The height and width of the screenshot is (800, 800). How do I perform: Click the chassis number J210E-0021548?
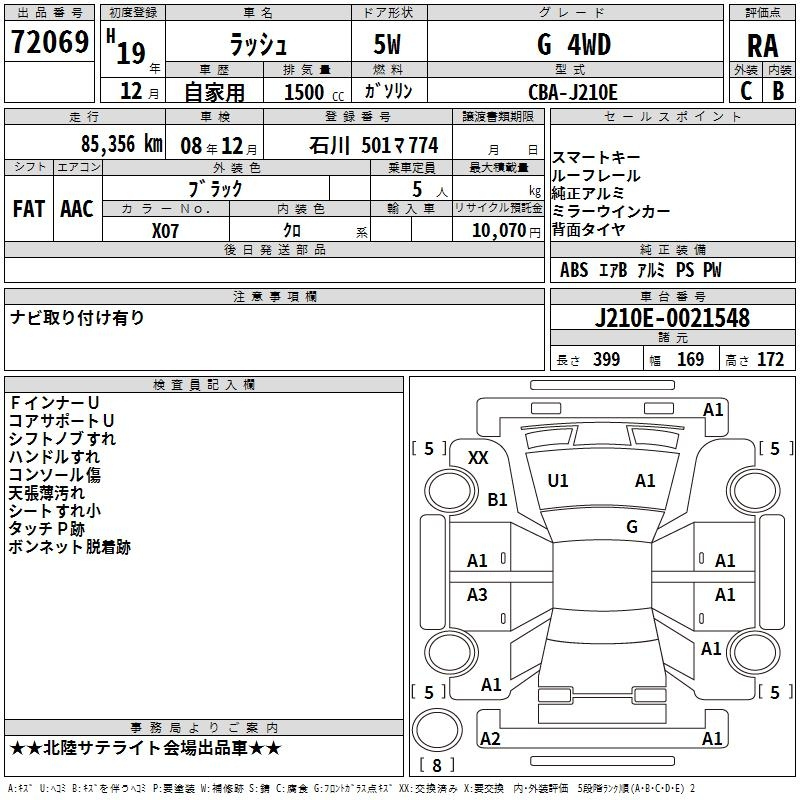pos(672,319)
